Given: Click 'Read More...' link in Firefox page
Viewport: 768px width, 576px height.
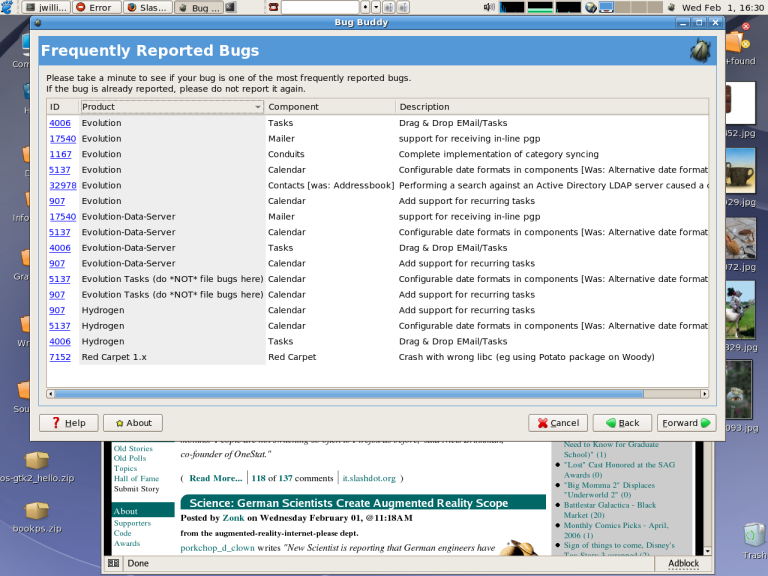Looking at the screenshot, I should (x=216, y=479).
